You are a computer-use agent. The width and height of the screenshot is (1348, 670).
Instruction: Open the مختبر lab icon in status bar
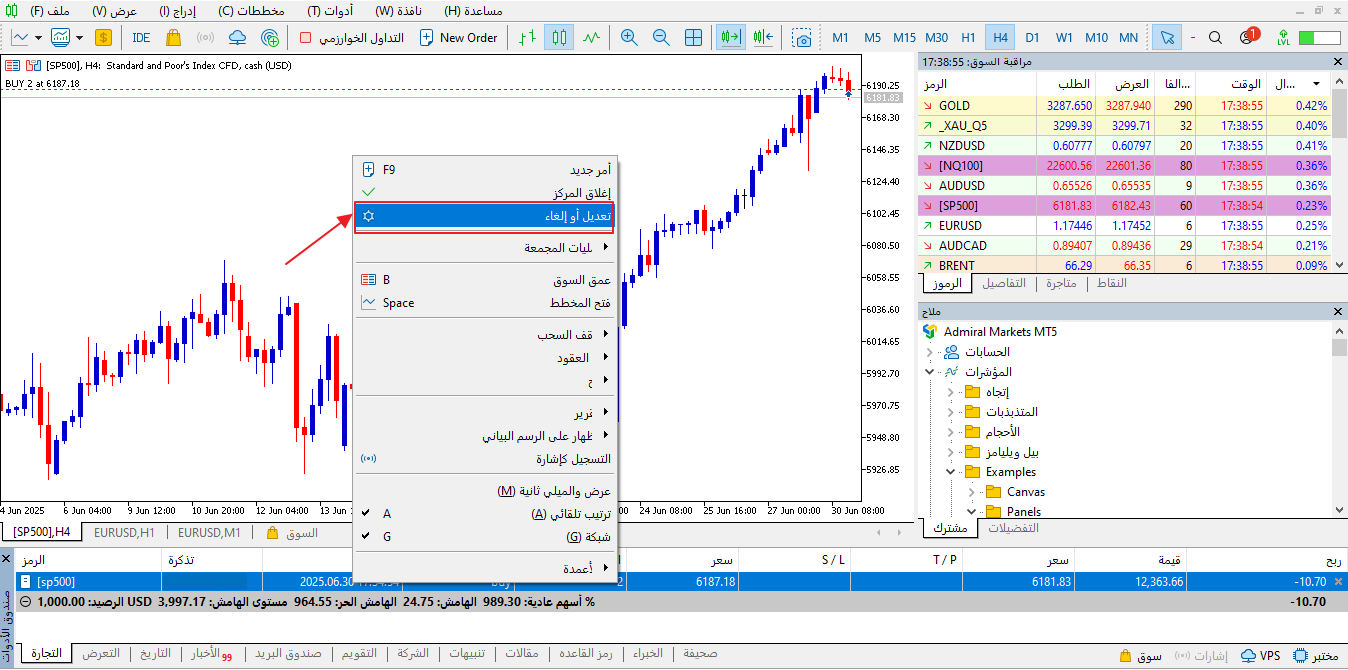pos(1300,656)
